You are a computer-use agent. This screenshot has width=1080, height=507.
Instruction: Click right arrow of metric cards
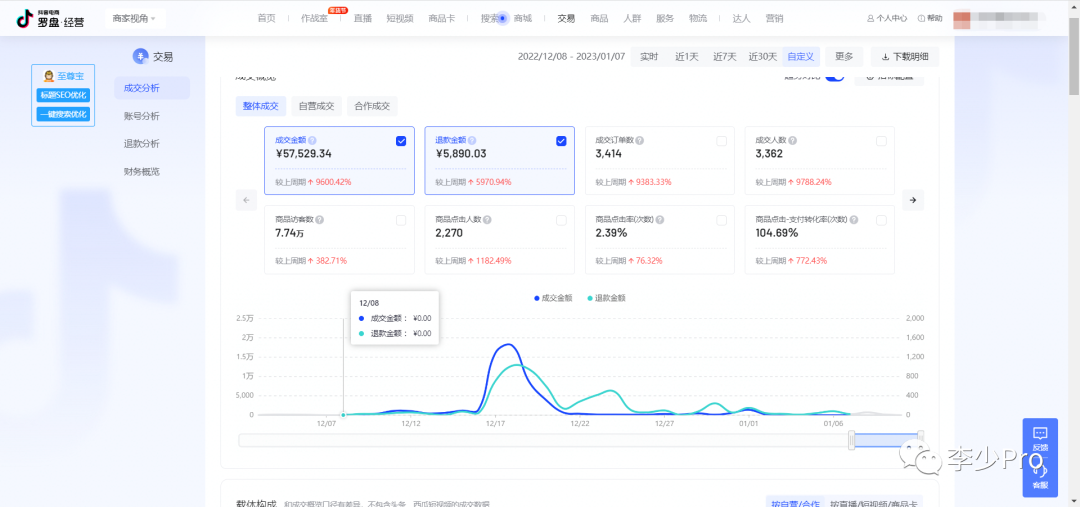click(913, 200)
